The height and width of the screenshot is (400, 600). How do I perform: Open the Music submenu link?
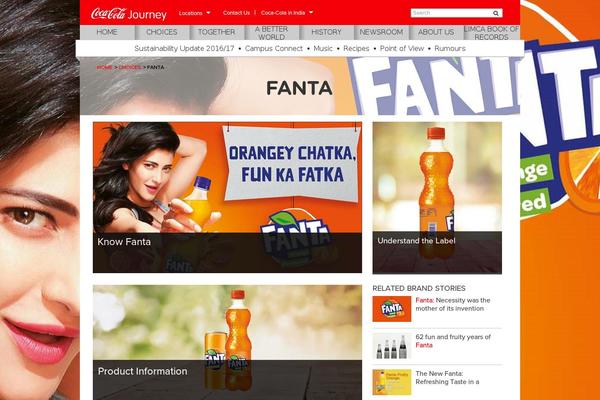point(323,49)
